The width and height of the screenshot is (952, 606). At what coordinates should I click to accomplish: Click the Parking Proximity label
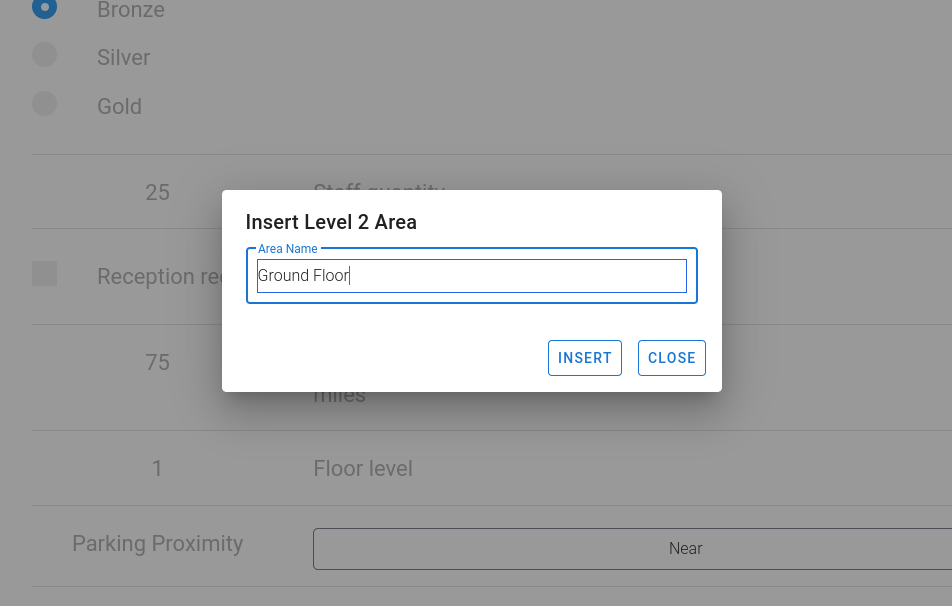(158, 543)
